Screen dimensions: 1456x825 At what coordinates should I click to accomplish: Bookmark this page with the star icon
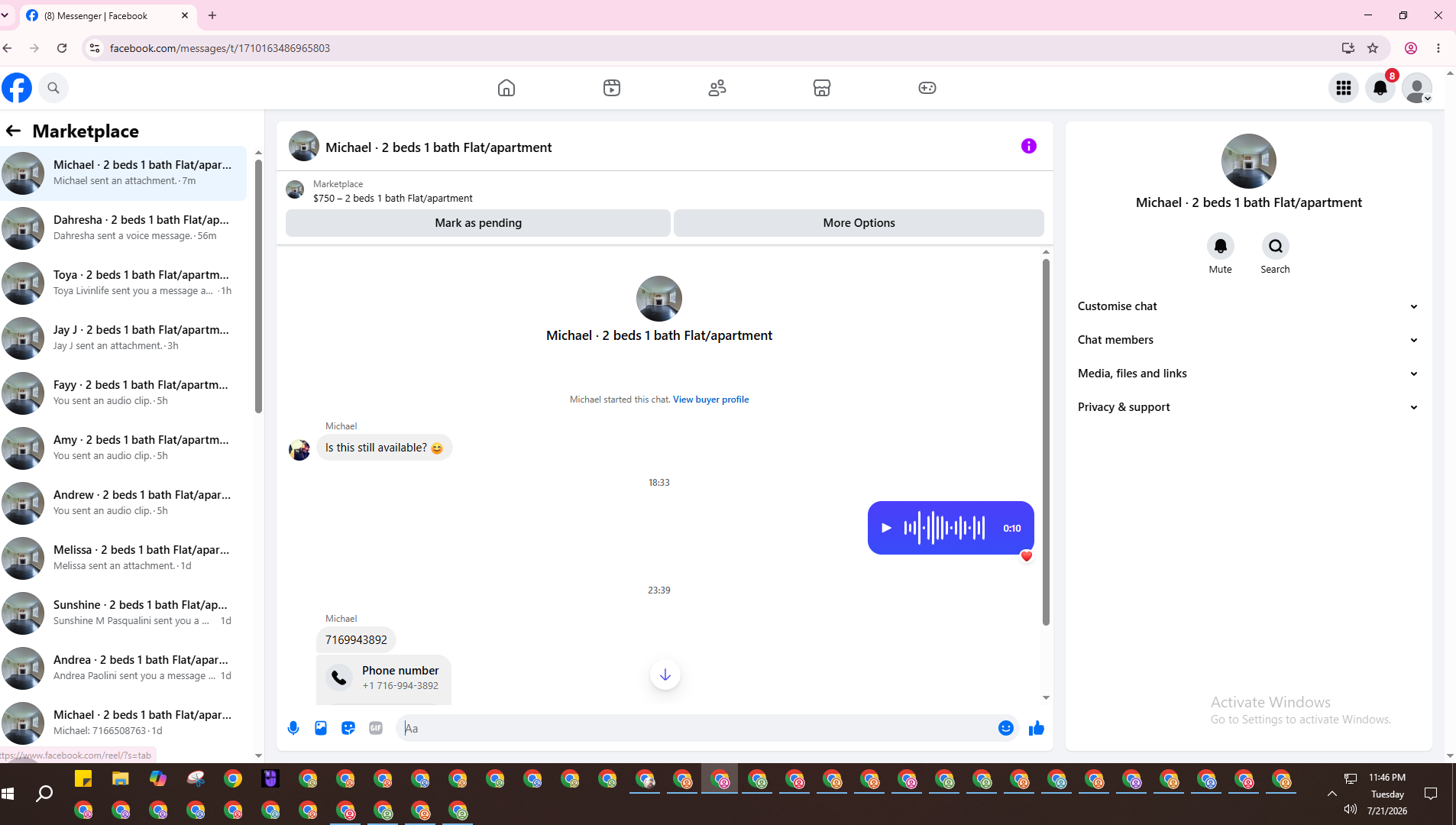click(x=1373, y=48)
